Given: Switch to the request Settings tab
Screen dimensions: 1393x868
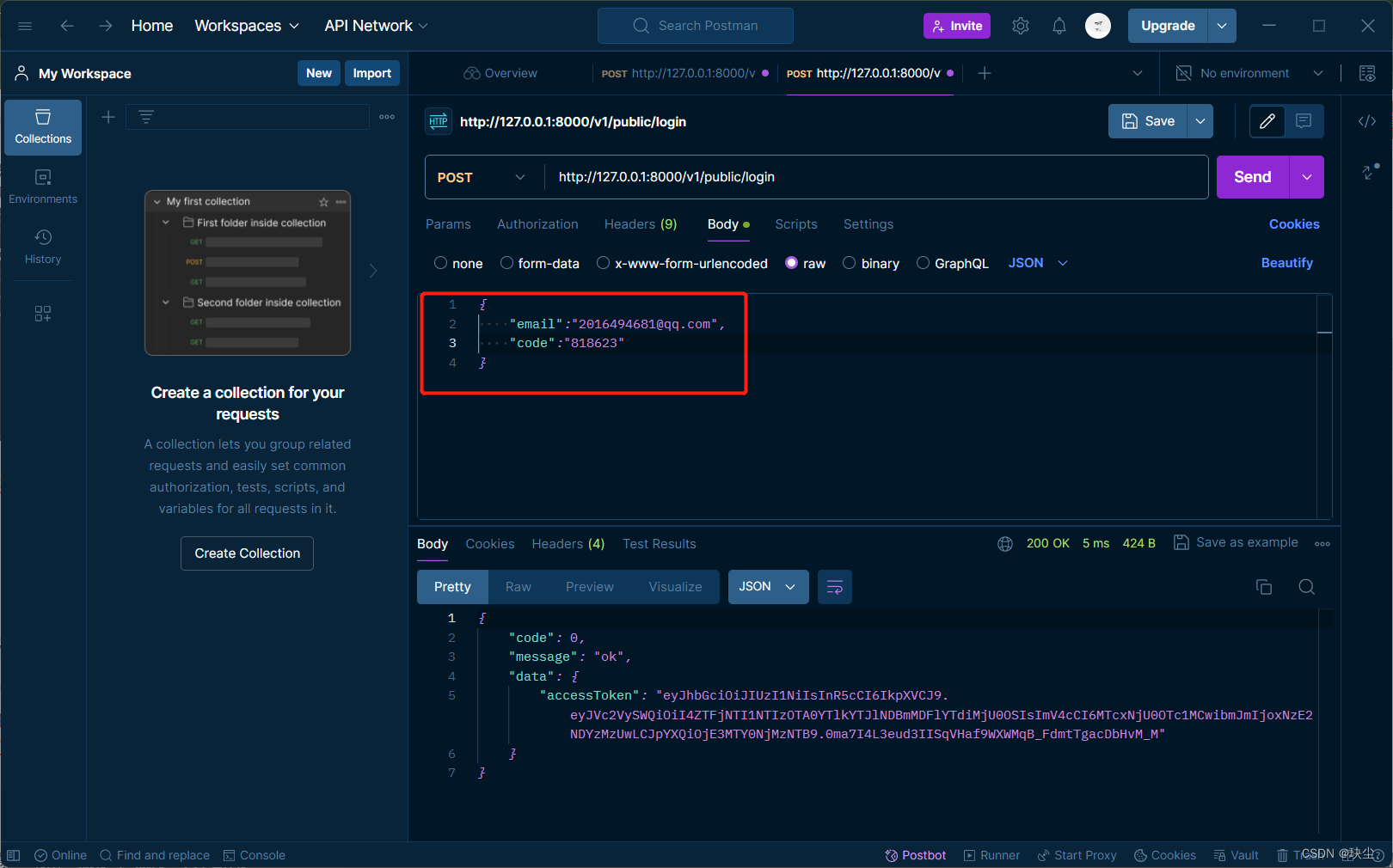Looking at the screenshot, I should (x=868, y=224).
